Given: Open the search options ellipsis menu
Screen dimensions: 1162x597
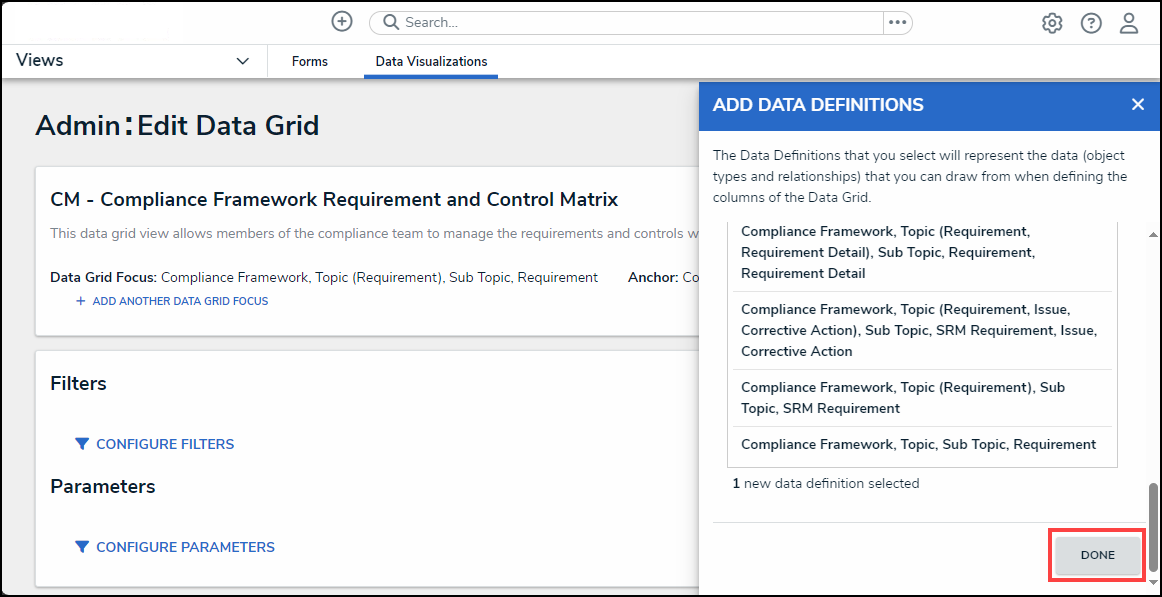Looking at the screenshot, I should click(x=897, y=22).
